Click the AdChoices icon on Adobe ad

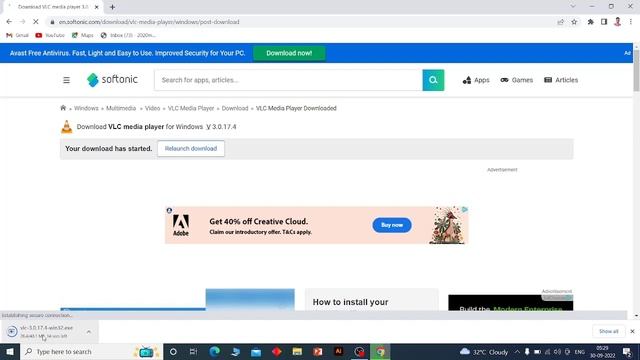[x=464, y=209]
